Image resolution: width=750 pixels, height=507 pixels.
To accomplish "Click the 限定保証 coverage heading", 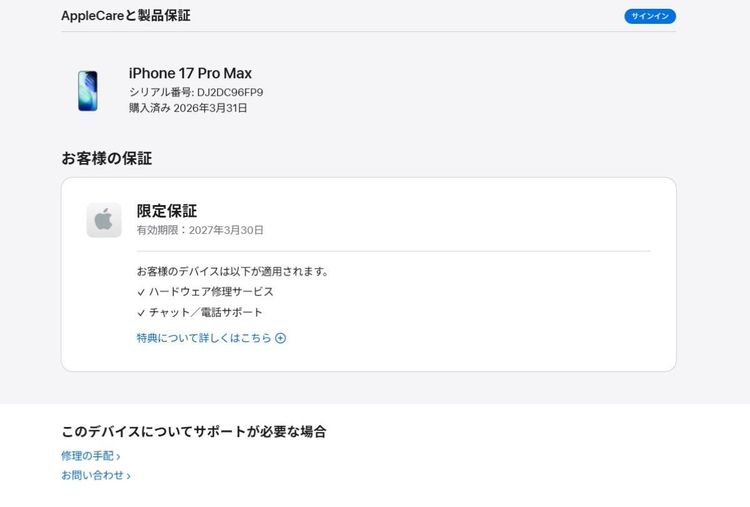I will point(167,211).
